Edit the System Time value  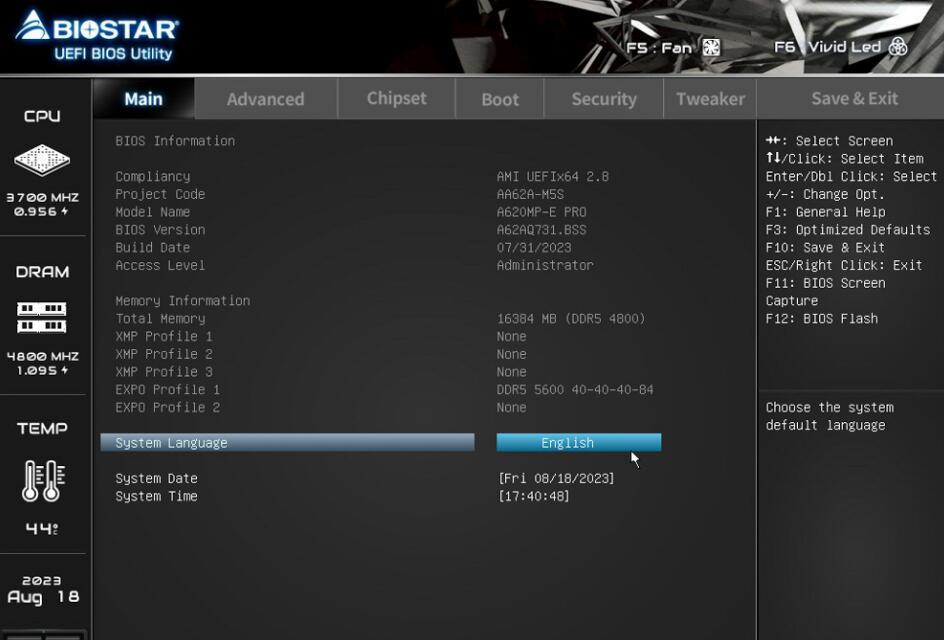pos(533,496)
